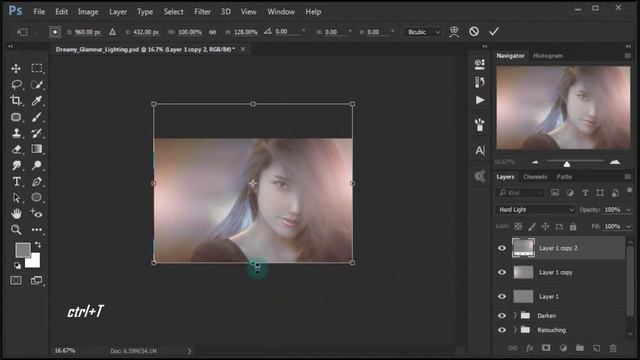Reset default foreground and background colors
The image size is (640, 360).
click(17, 265)
